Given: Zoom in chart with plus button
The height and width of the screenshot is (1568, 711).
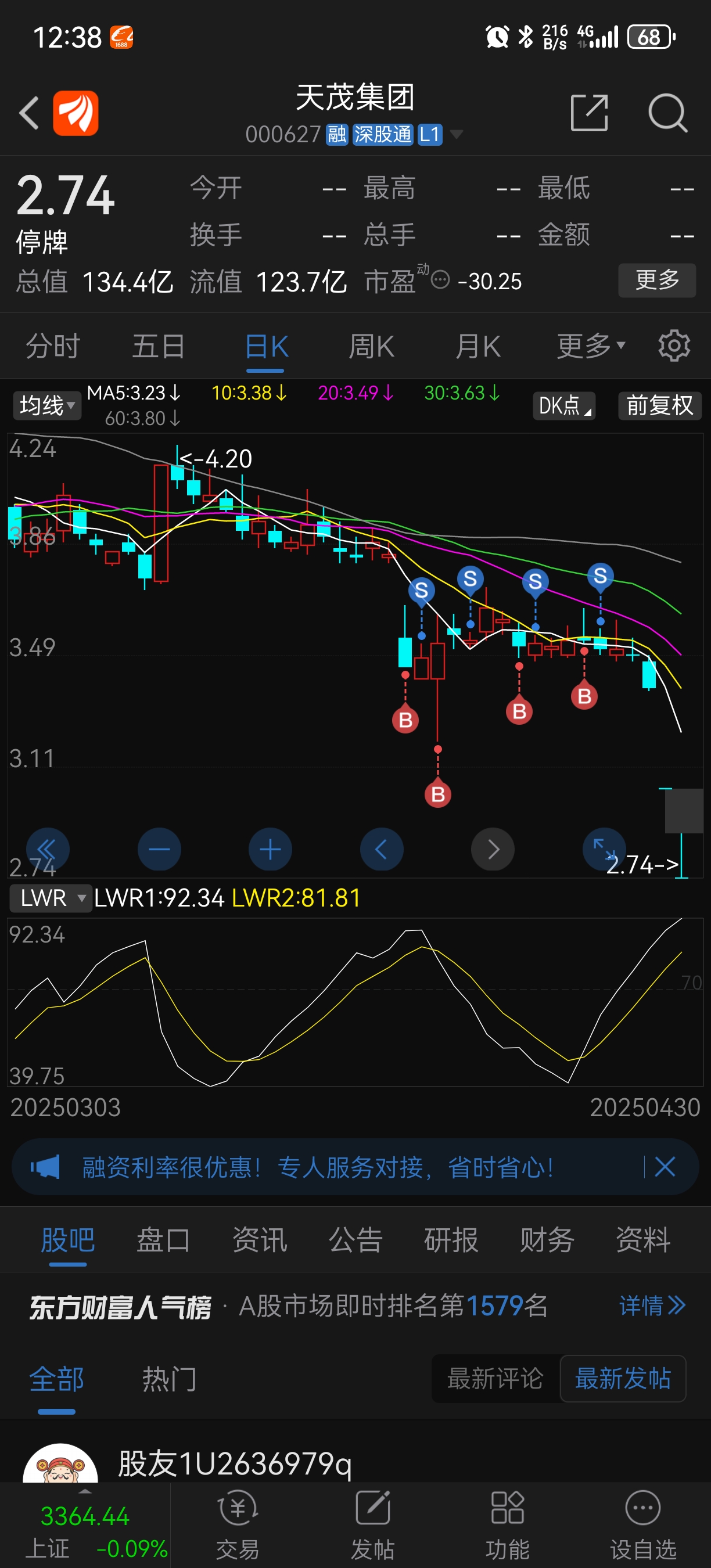Looking at the screenshot, I should pyautogui.click(x=270, y=849).
